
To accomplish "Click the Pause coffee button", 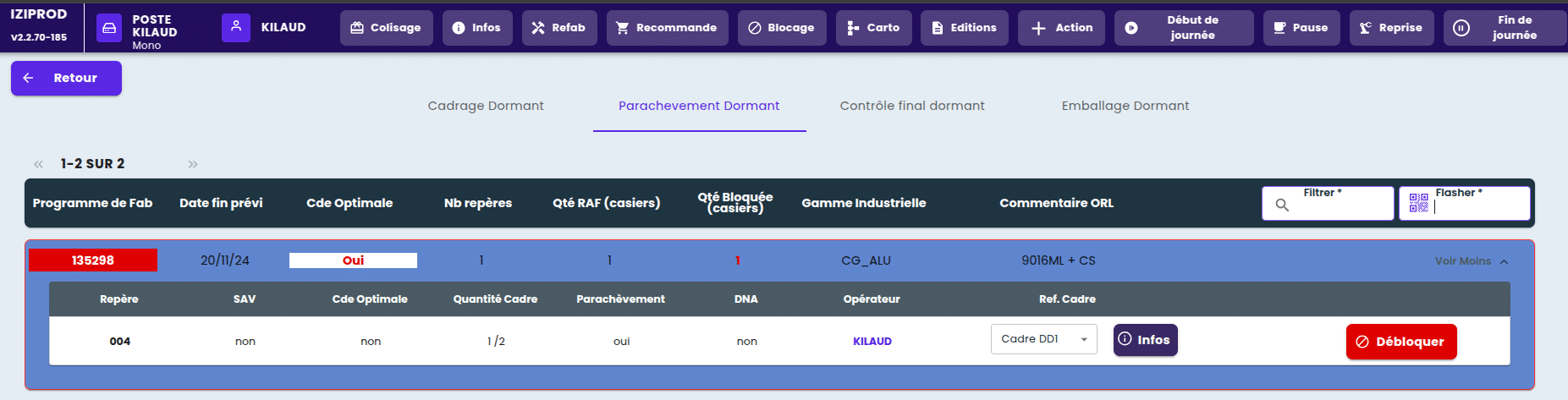I will [x=1301, y=28].
